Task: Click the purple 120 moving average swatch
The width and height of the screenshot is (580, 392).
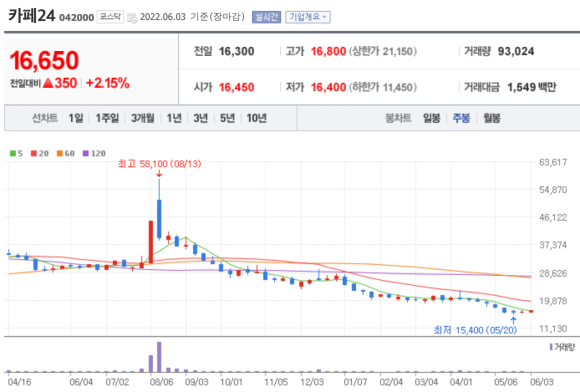Action: (x=85, y=153)
